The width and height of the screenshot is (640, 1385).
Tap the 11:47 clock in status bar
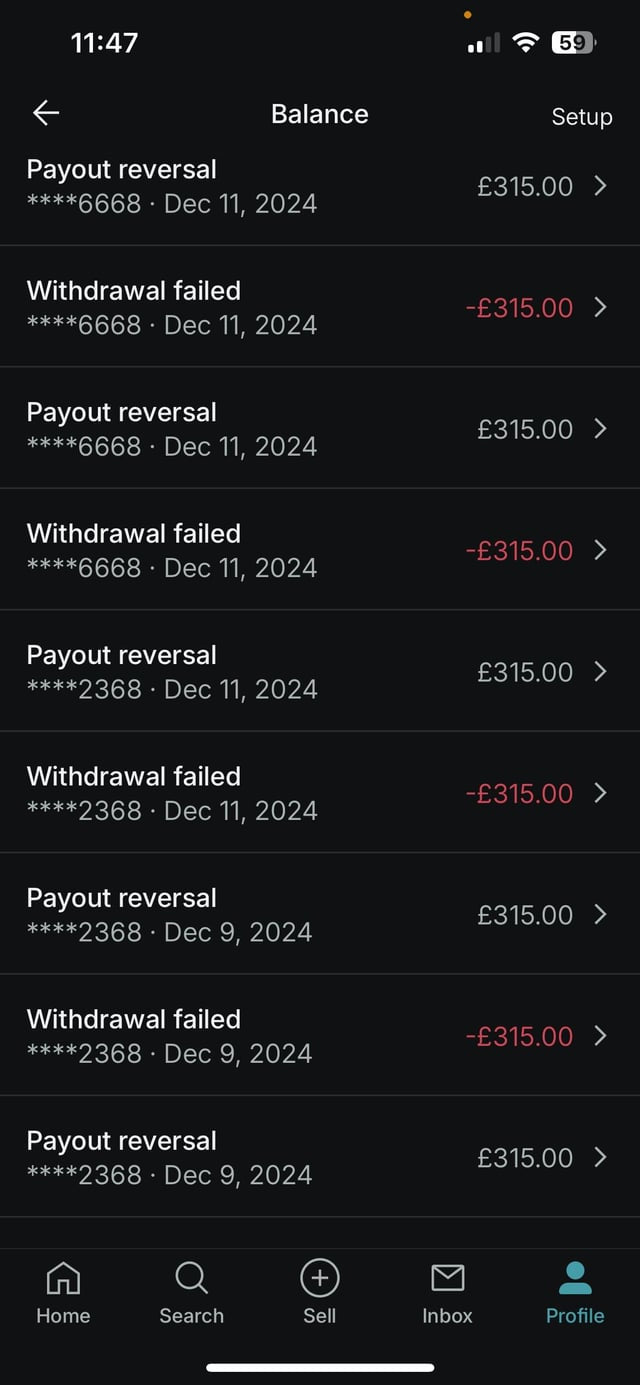click(104, 42)
